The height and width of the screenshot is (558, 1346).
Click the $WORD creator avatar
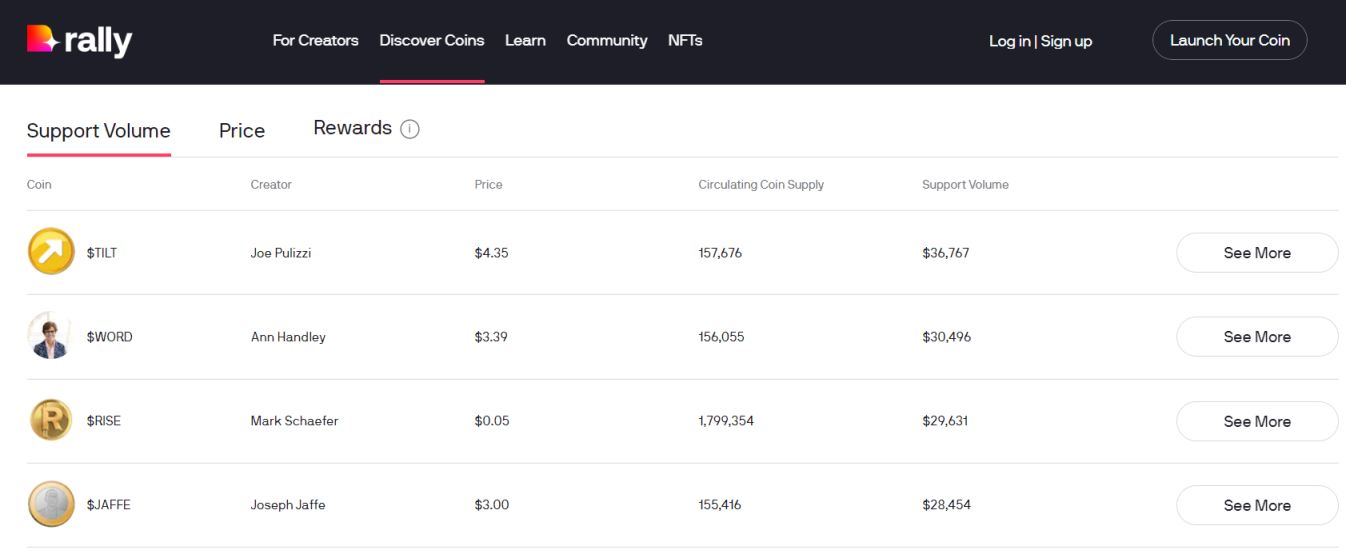[51, 336]
